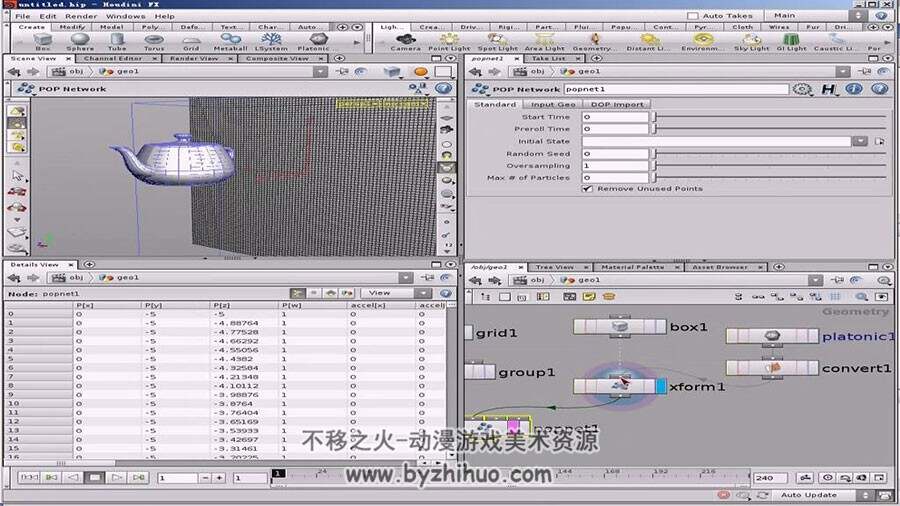Click the popnet1 name input field

pos(676,89)
